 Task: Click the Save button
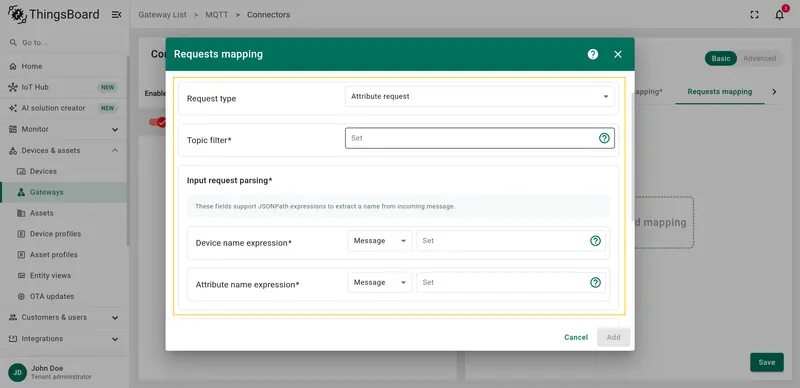pyautogui.click(x=767, y=362)
